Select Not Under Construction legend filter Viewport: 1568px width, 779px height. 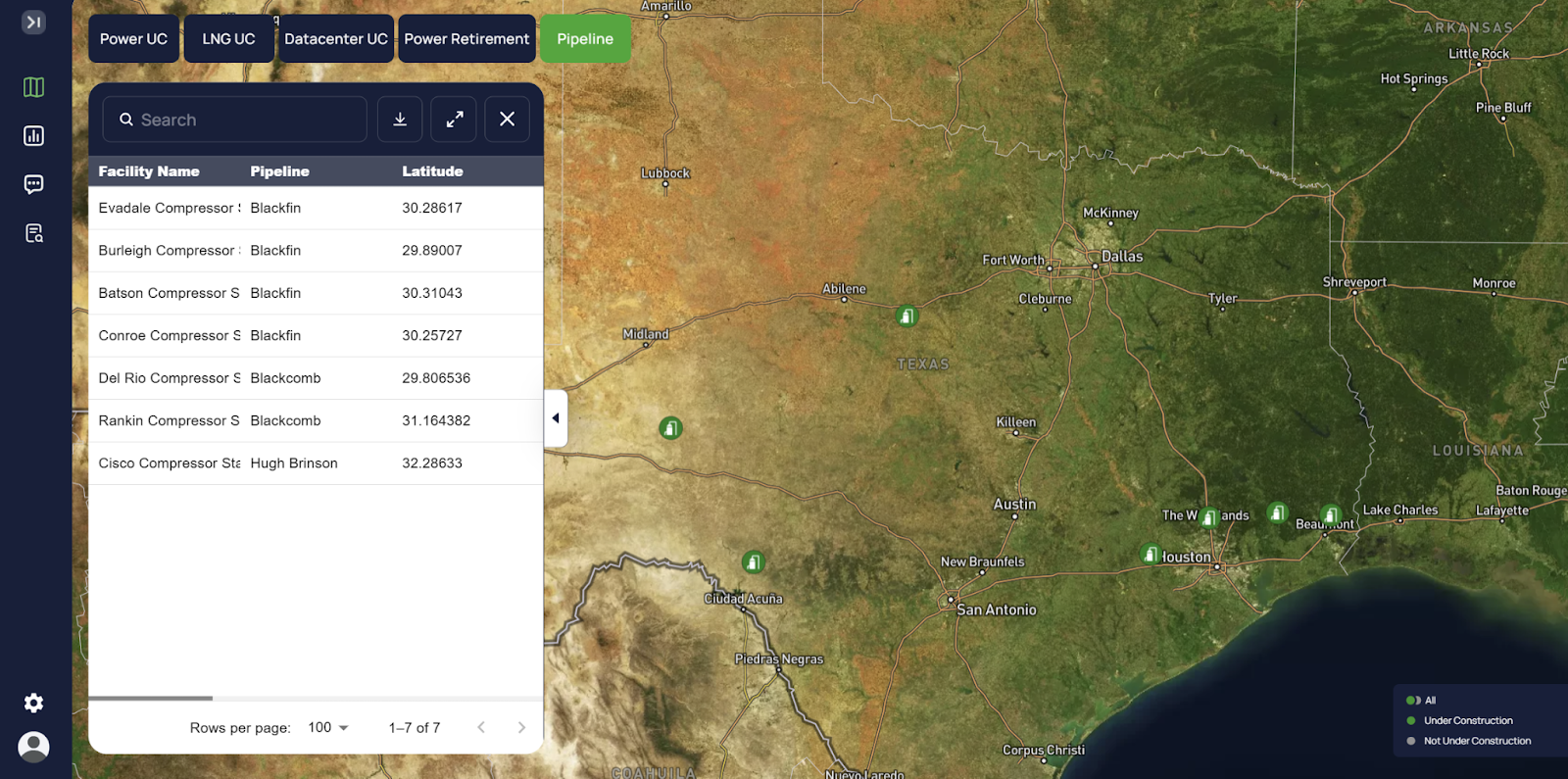(x=1476, y=742)
